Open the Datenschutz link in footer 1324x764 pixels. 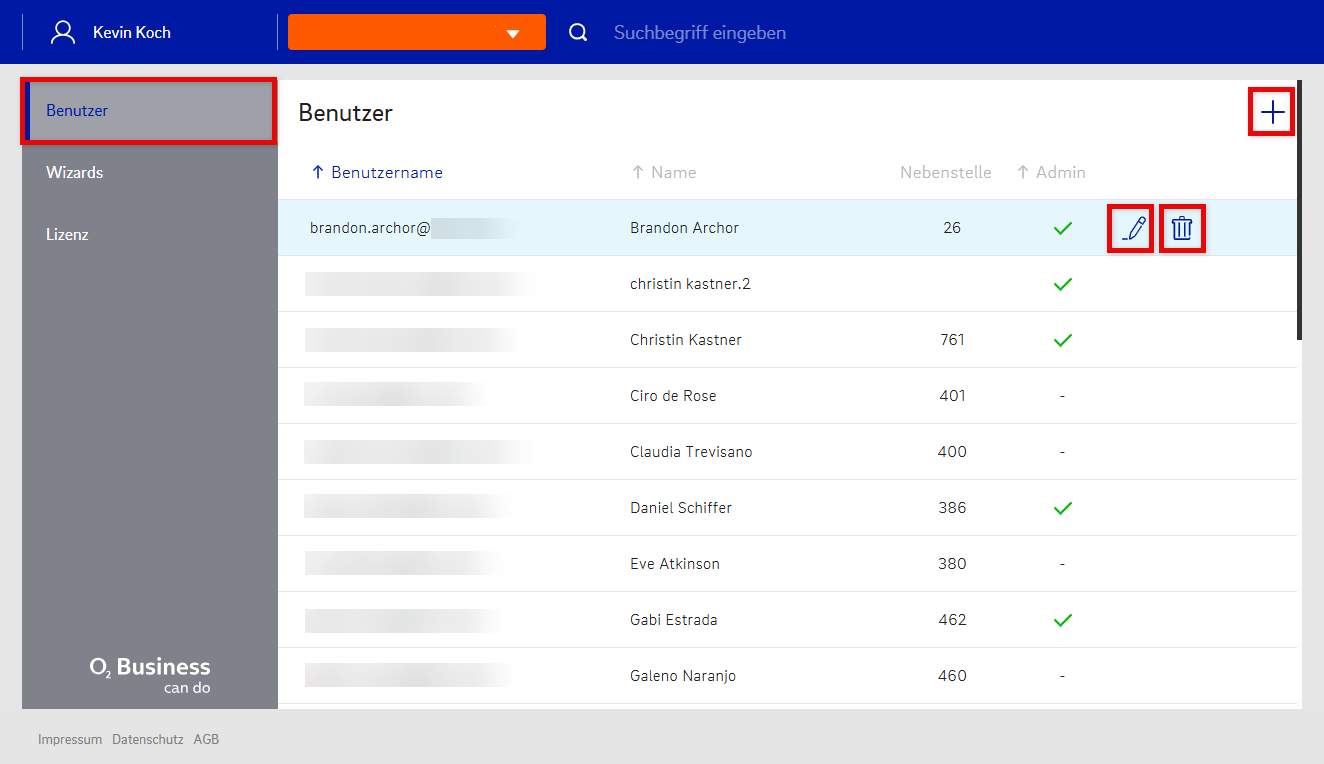tap(147, 740)
